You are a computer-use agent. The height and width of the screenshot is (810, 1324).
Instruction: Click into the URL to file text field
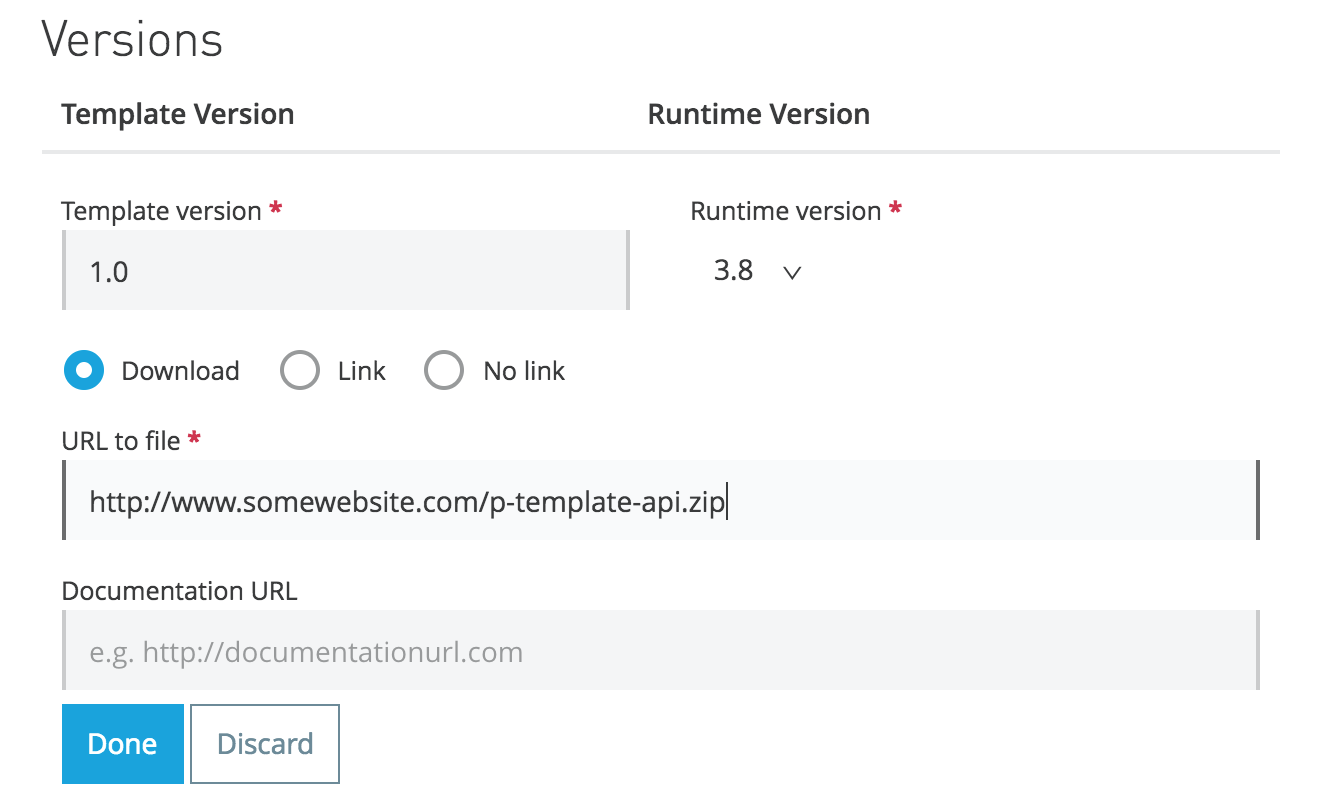[660, 501]
